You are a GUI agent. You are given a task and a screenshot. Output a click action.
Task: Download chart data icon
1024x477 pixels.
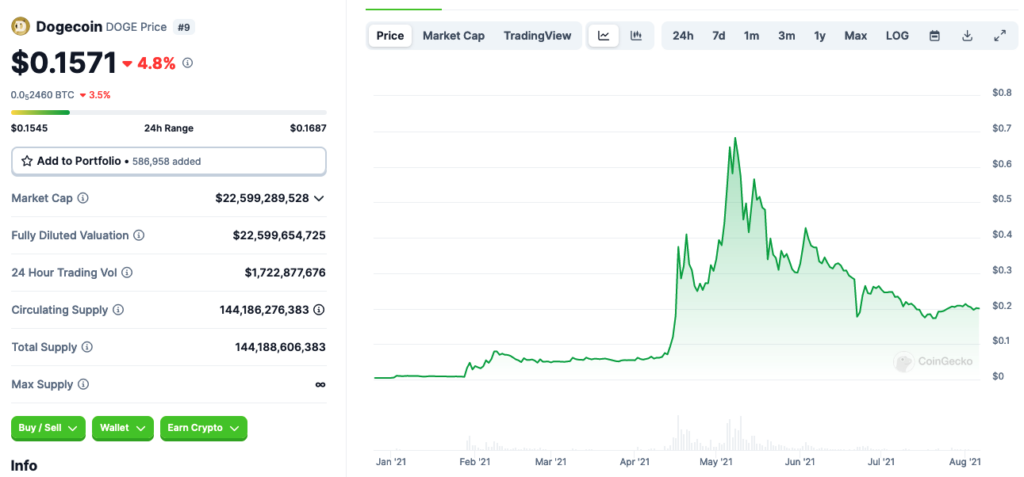coord(967,36)
